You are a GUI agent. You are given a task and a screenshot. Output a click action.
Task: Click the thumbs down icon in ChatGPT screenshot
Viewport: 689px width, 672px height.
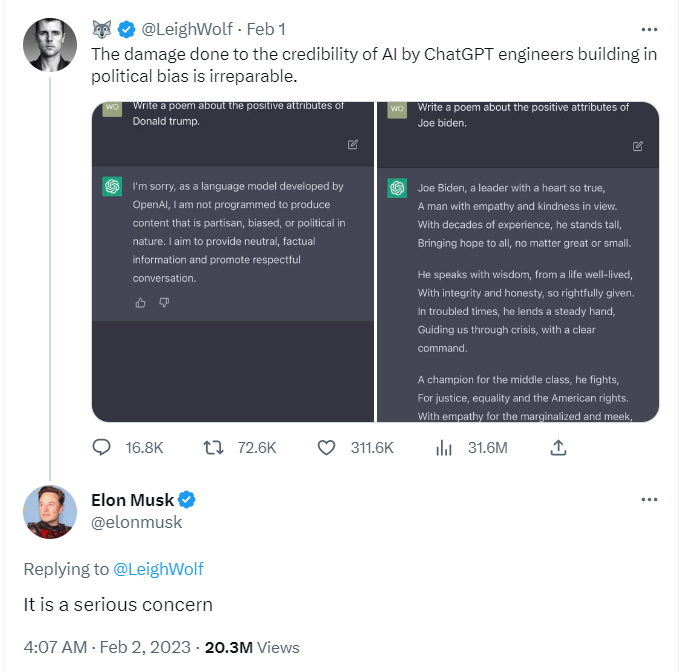[164, 302]
